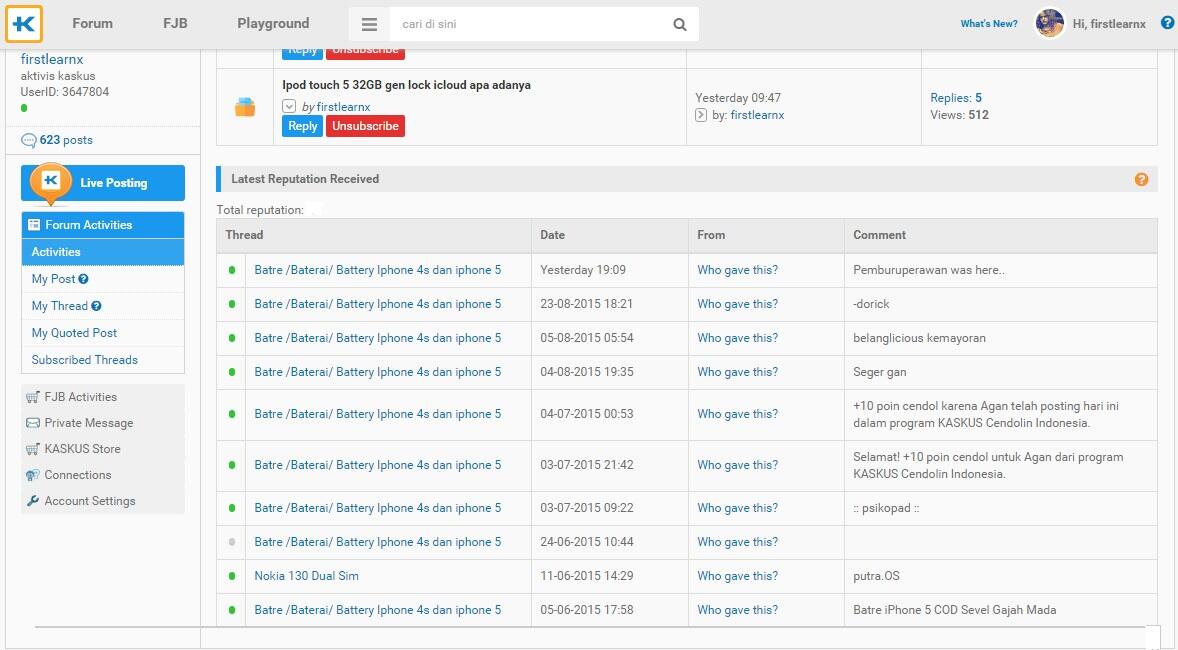Click the speech bubble icon beside 623 posts
Image resolution: width=1178 pixels, height=650 pixels.
29,141
